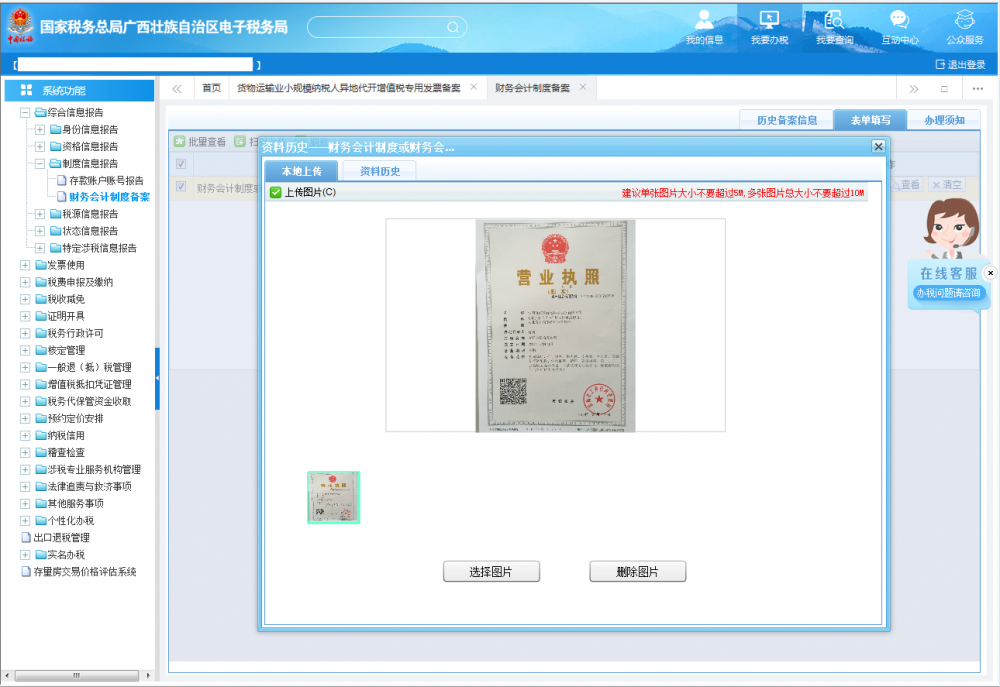Image resolution: width=1000 pixels, height=687 pixels.
Task: Switch to 历史备案信息 tab
Action: click(x=786, y=120)
